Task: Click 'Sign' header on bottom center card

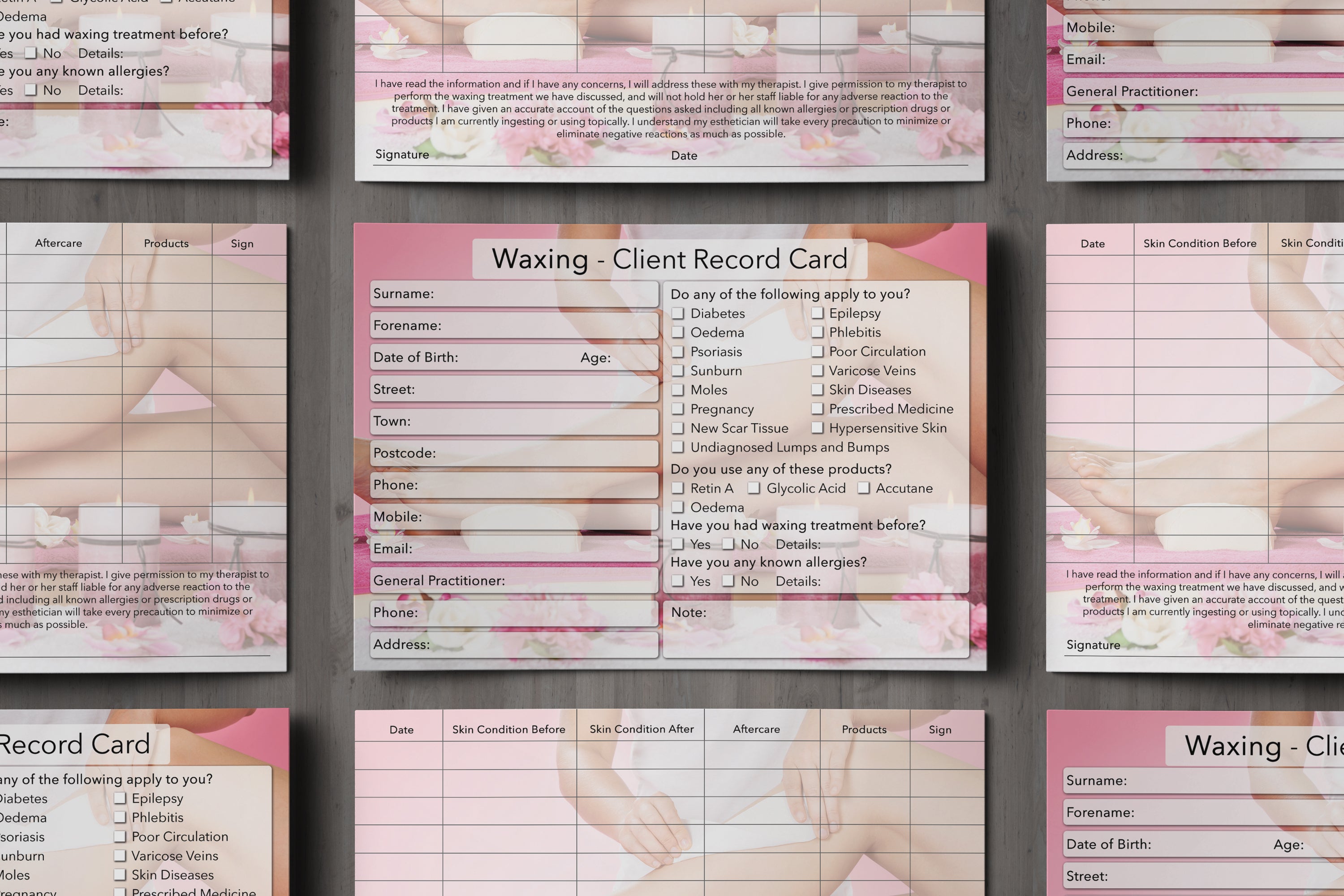Action: tap(940, 730)
